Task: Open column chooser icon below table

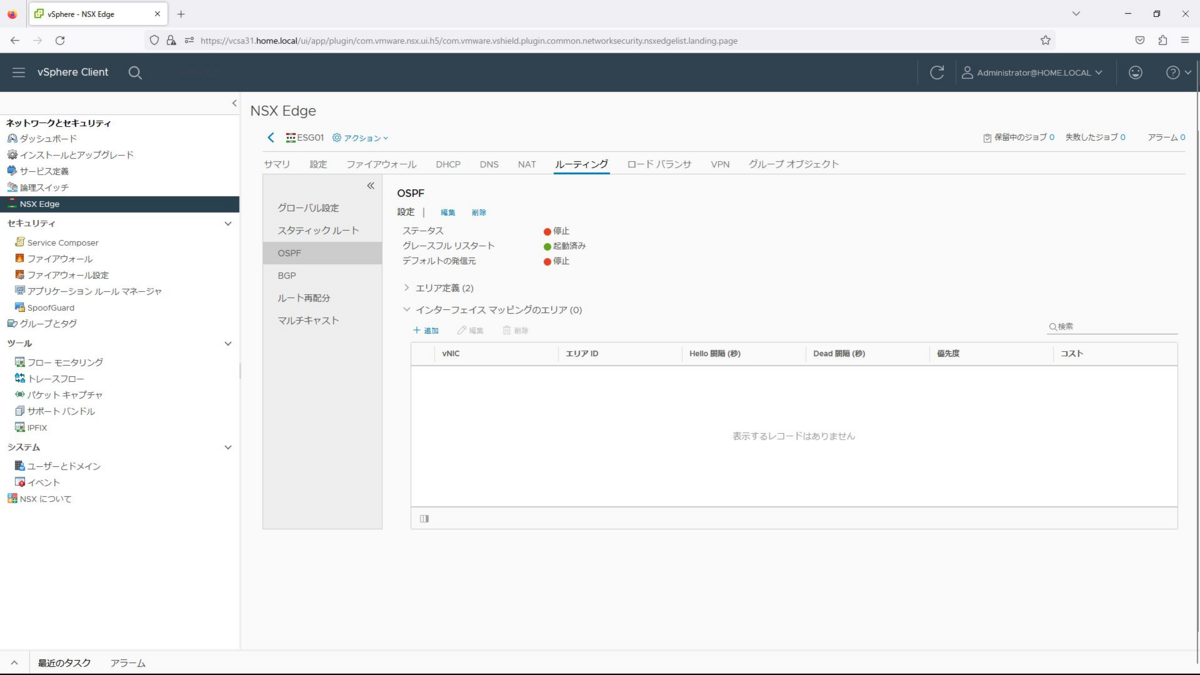Action: pos(425,519)
